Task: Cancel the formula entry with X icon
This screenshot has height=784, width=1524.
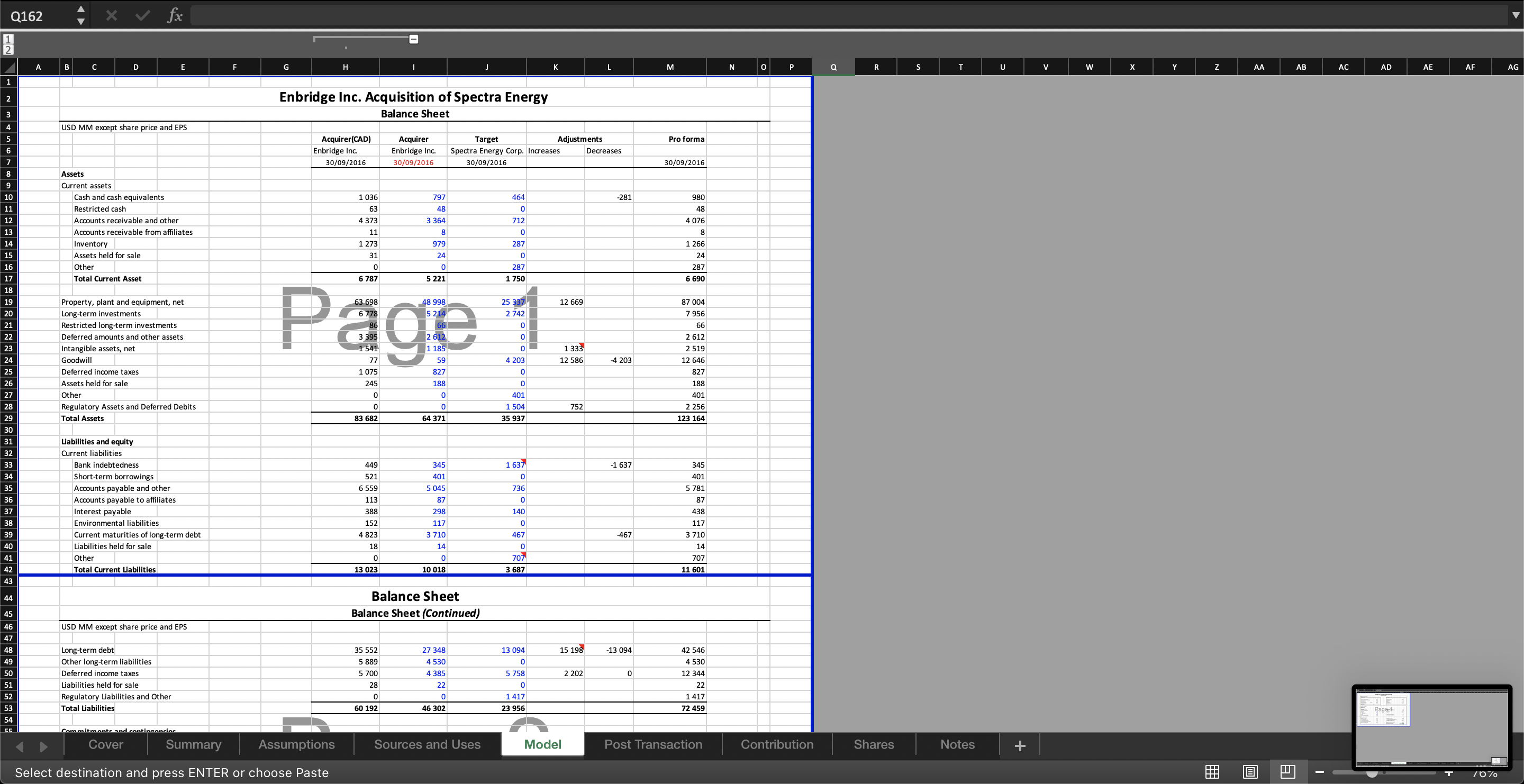Action: (111, 15)
